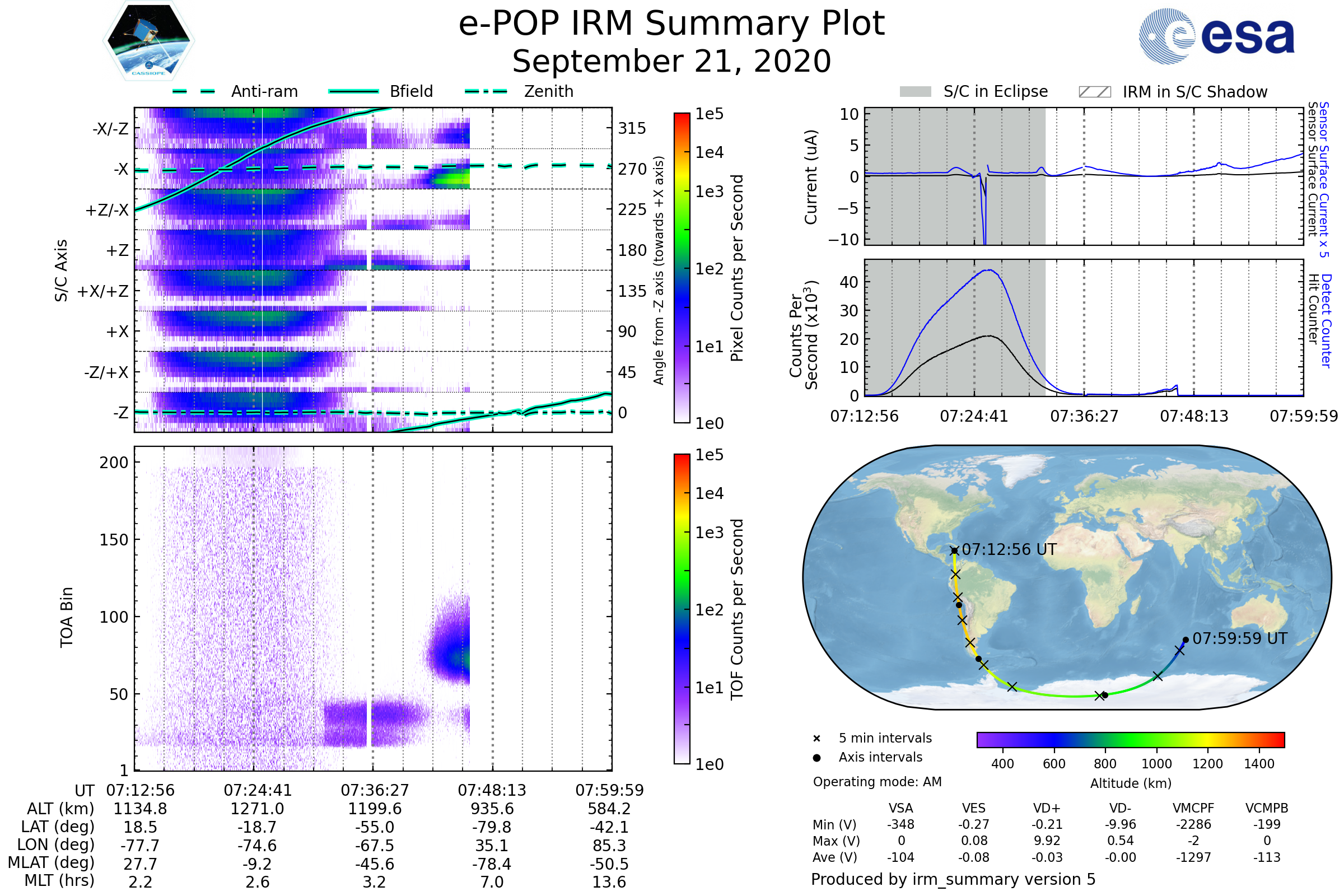This screenshot has height=896, width=1344.
Task: Click the Pixel Counts per Second colorbar
Action: tap(682, 268)
